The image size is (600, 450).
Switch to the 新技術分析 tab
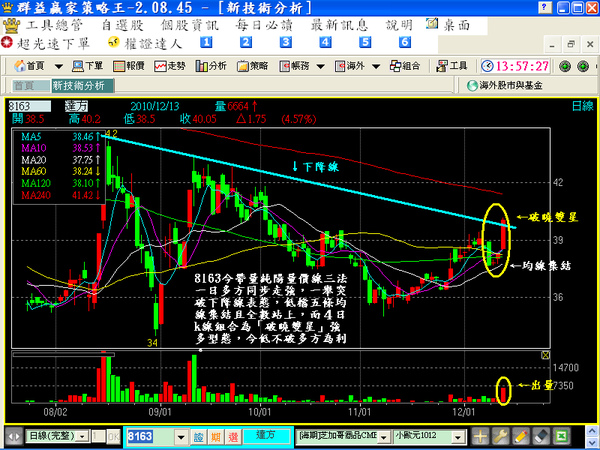point(83,86)
